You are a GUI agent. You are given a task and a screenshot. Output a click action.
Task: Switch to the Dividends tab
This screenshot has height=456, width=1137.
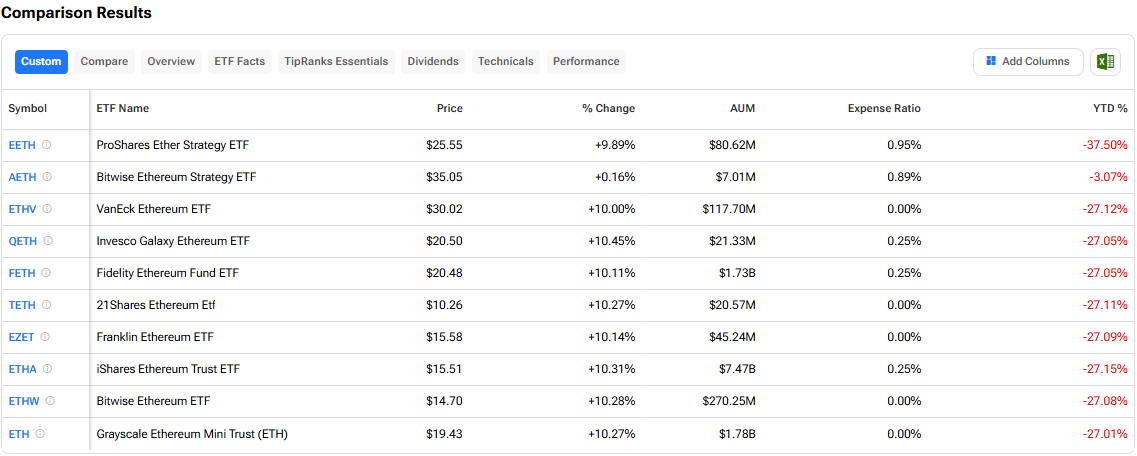coord(433,62)
